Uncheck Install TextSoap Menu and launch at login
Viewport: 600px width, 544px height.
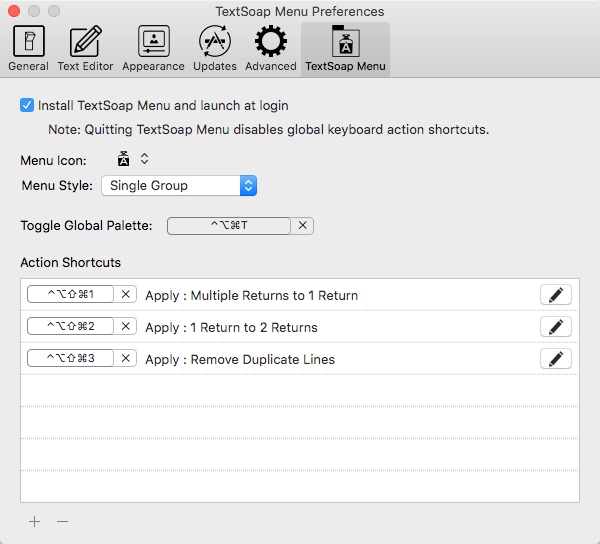[27, 105]
